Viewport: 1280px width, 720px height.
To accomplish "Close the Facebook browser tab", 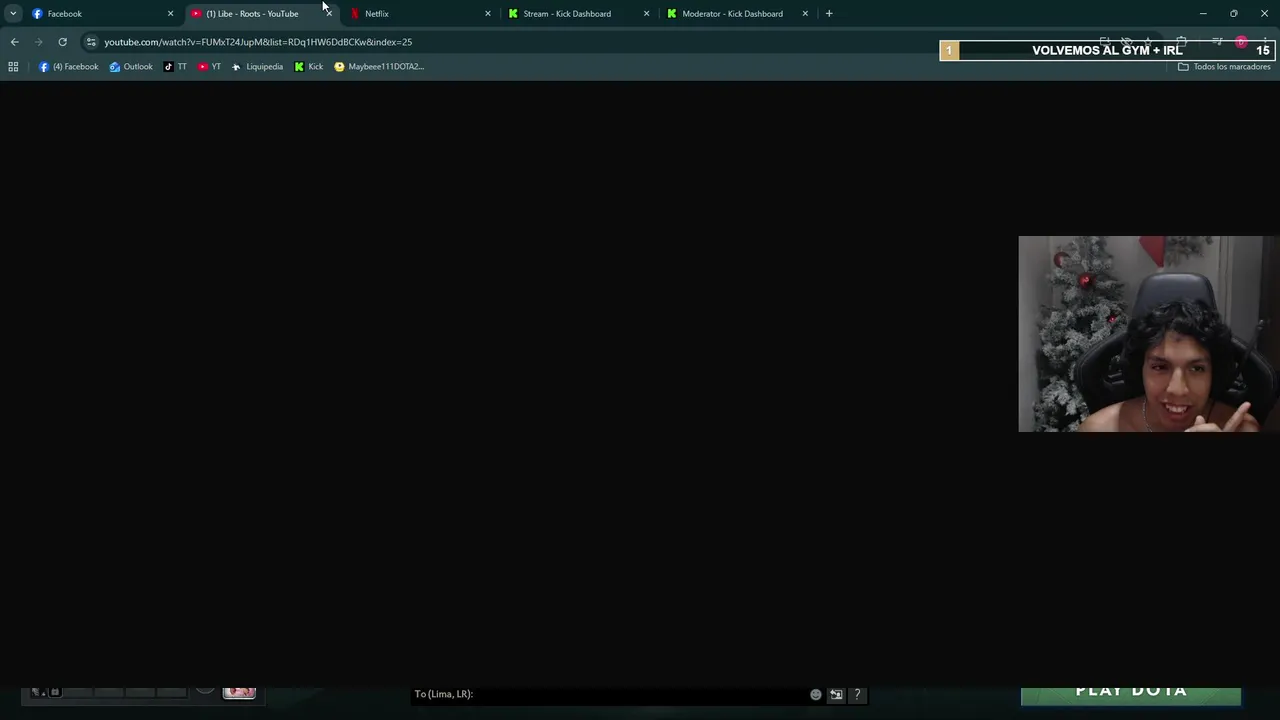I will (x=170, y=14).
